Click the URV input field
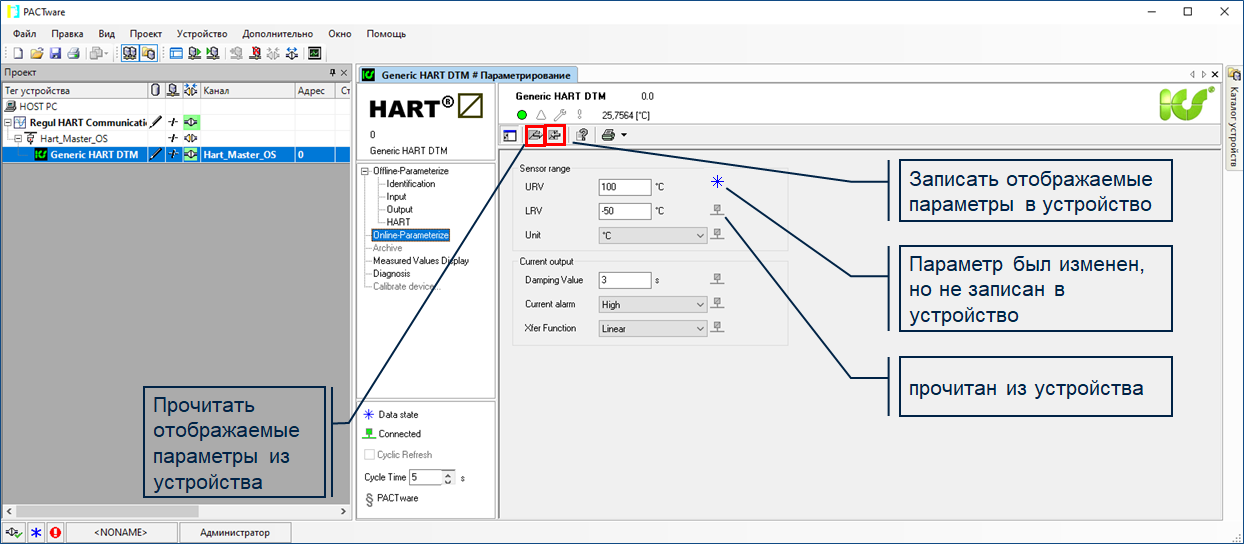 [x=624, y=187]
